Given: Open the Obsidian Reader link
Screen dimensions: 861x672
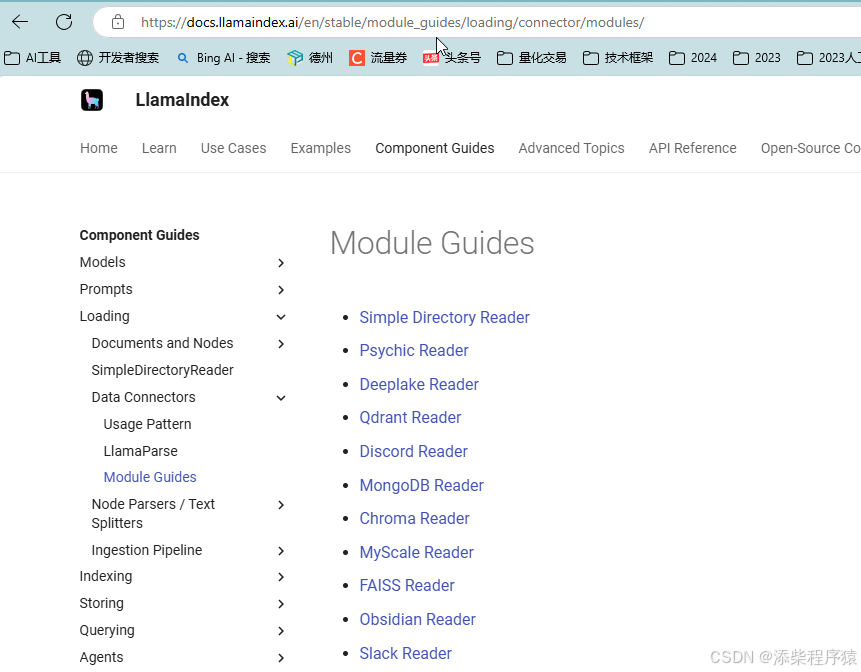Looking at the screenshot, I should coord(417,619).
